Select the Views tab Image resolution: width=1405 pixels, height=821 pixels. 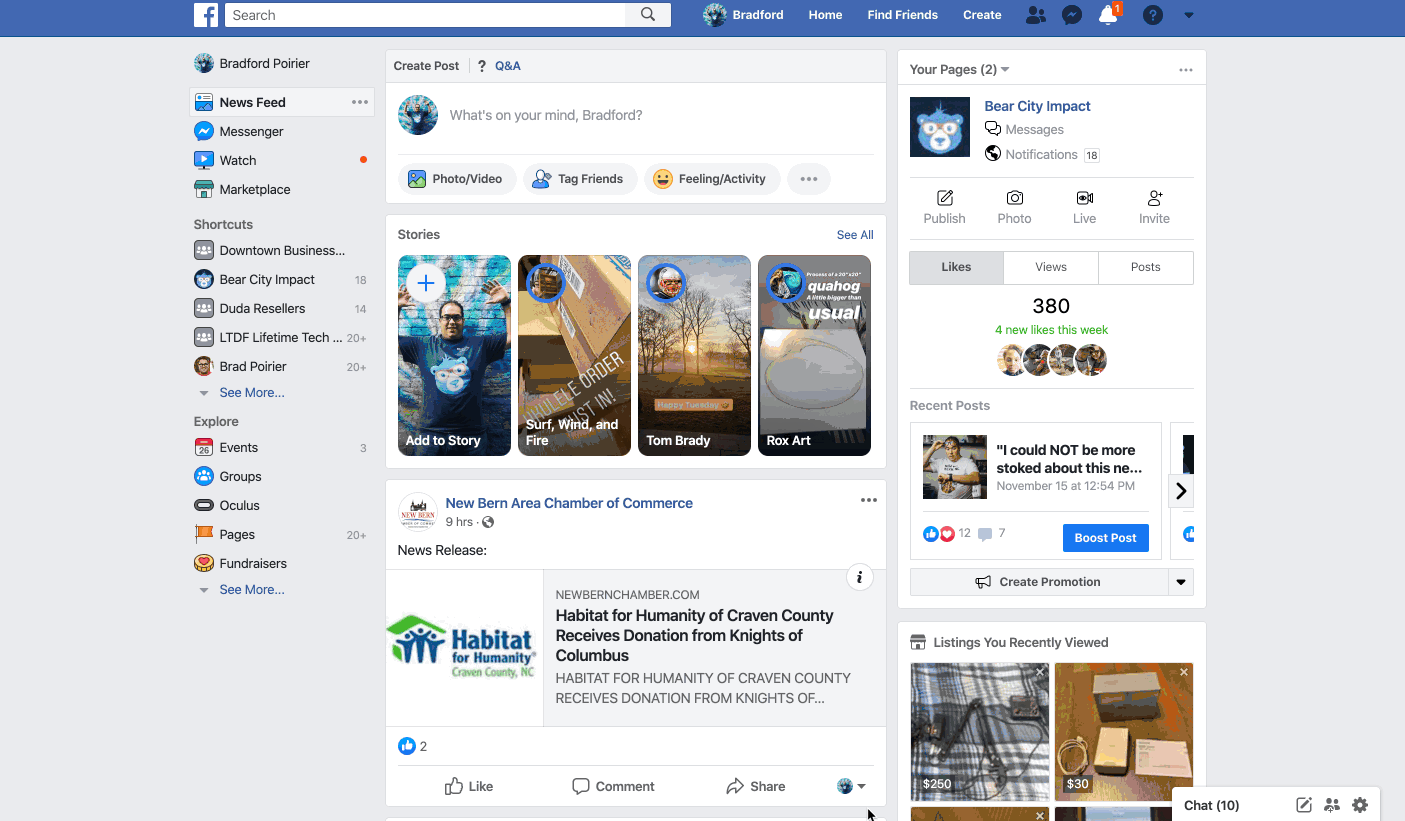[1051, 268]
